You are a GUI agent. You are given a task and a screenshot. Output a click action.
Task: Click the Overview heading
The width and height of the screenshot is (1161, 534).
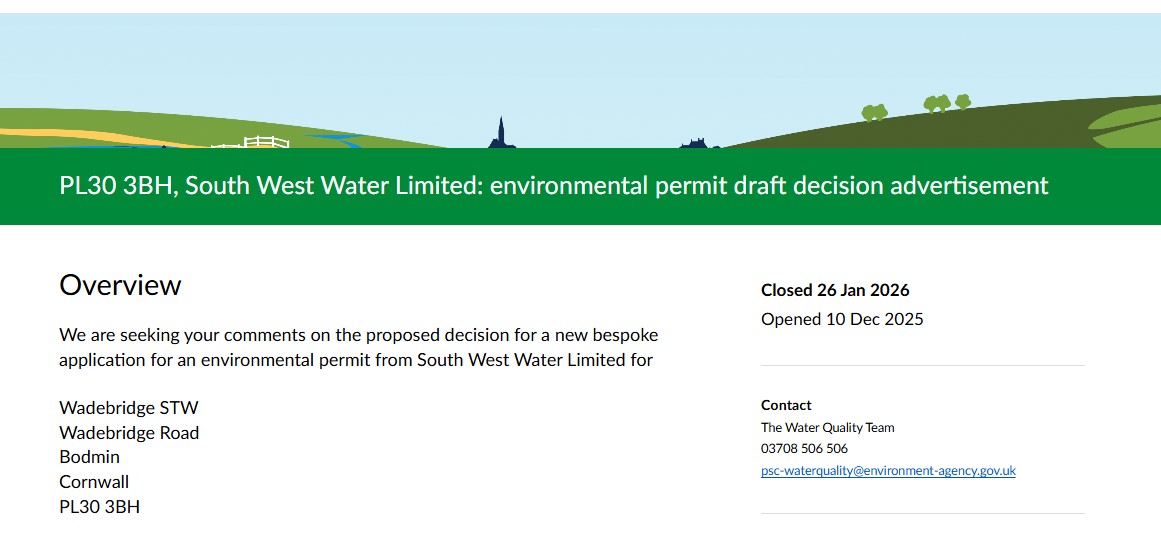(x=120, y=286)
